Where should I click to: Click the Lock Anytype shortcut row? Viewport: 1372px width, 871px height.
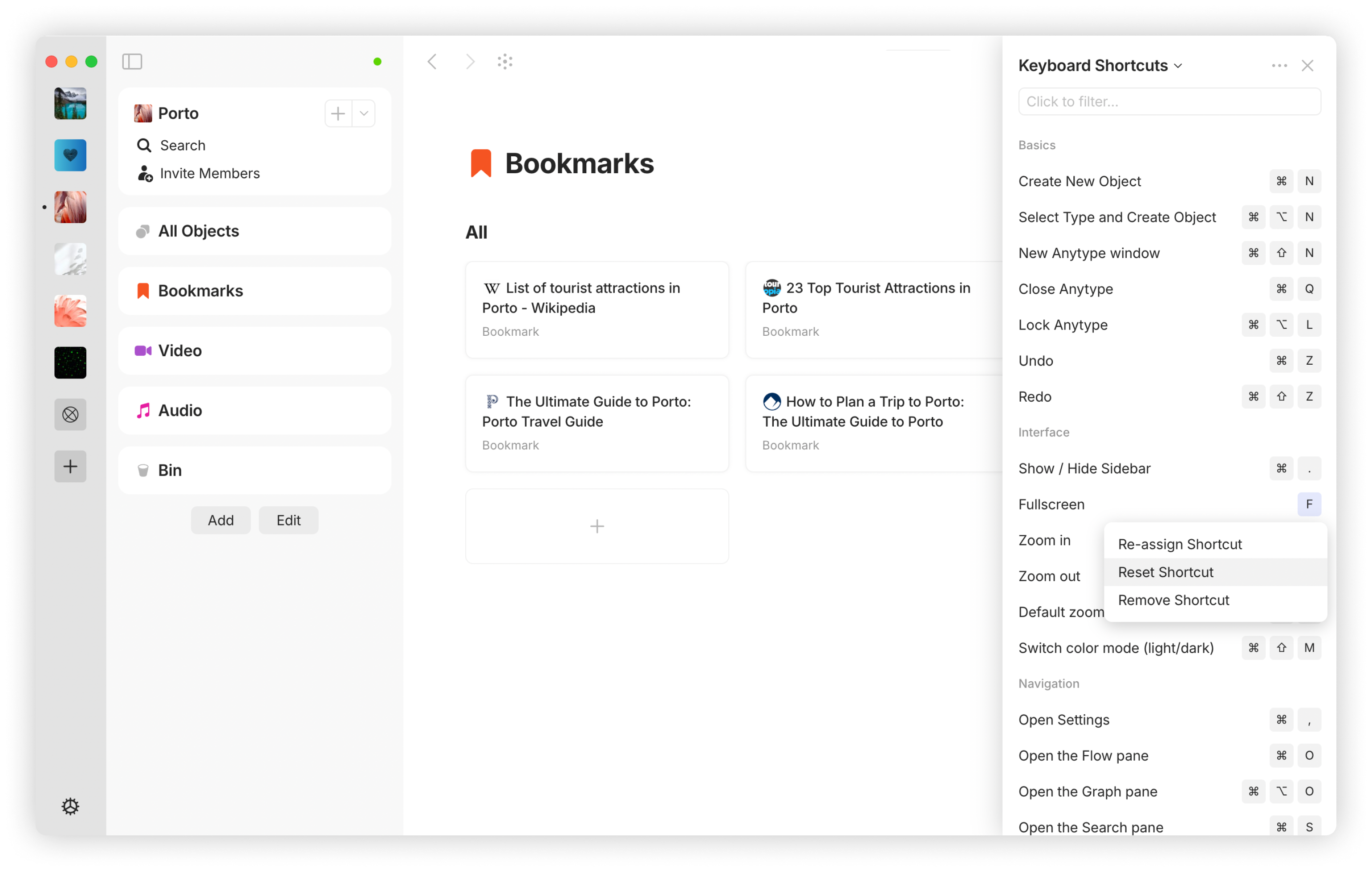pyautogui.click(x=1169, y=325)
